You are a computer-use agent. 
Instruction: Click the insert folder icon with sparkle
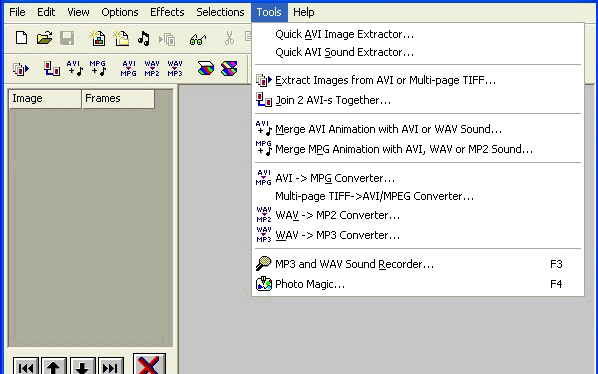coord(121,38)
